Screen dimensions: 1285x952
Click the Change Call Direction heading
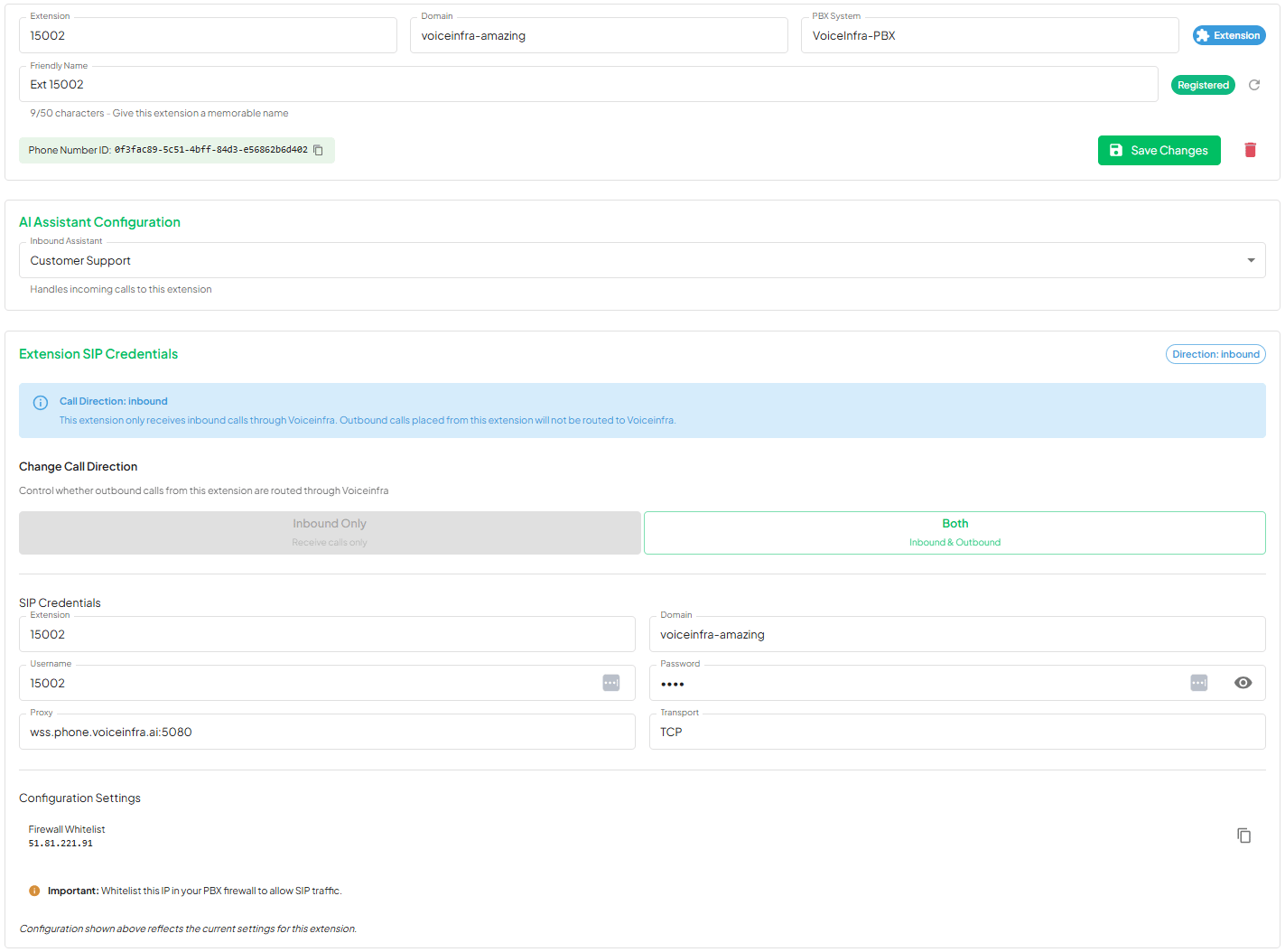(x=79, y=467)
